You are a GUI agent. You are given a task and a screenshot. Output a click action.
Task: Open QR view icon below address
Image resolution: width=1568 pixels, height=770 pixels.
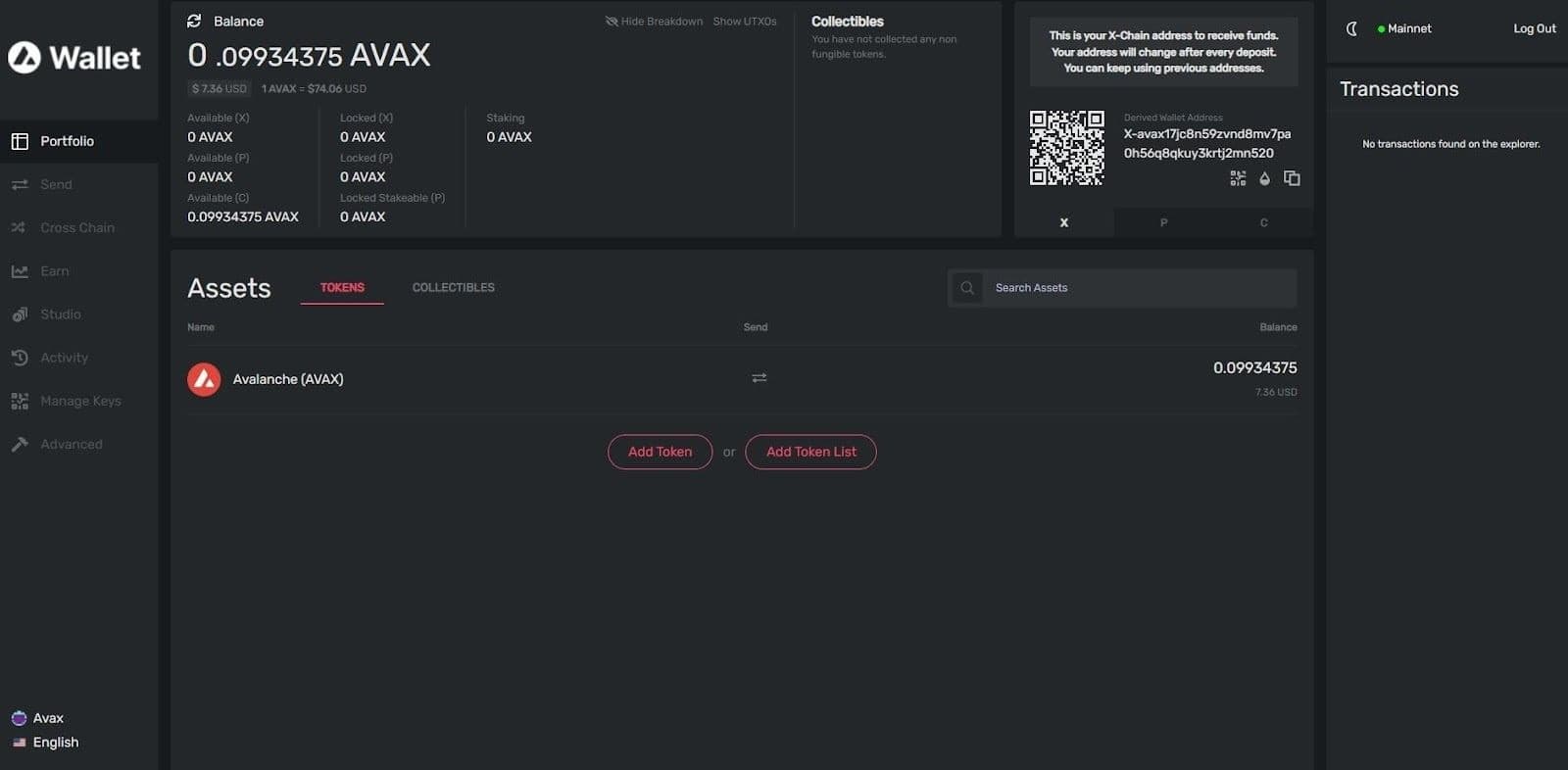click(x=1238, y=178)
